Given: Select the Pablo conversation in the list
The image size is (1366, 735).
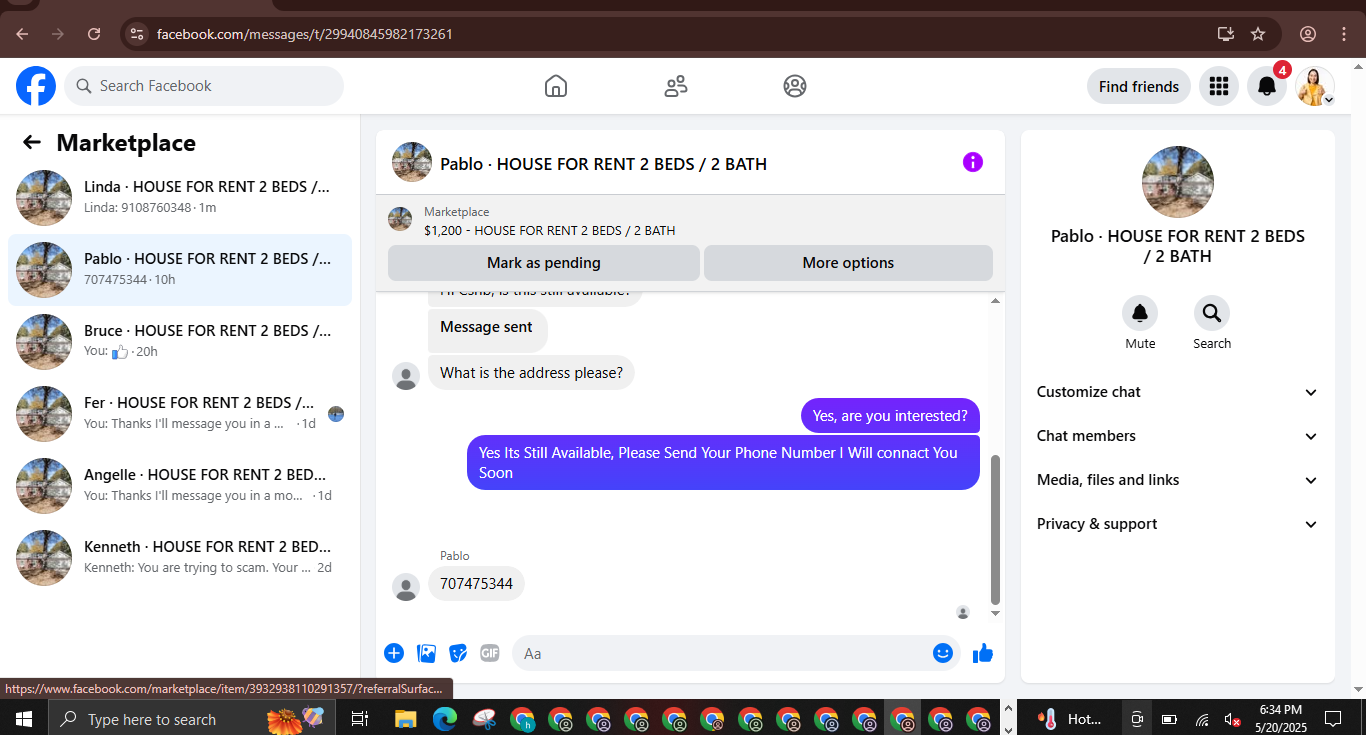Looking at the screenshot, I should click(180, 270).
